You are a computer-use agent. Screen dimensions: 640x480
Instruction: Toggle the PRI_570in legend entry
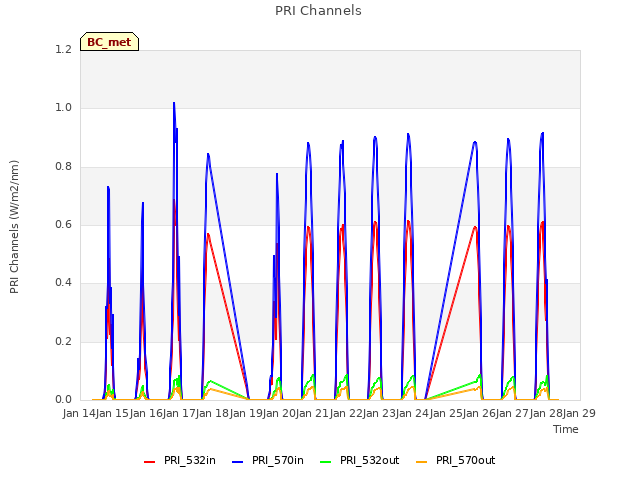268,460
